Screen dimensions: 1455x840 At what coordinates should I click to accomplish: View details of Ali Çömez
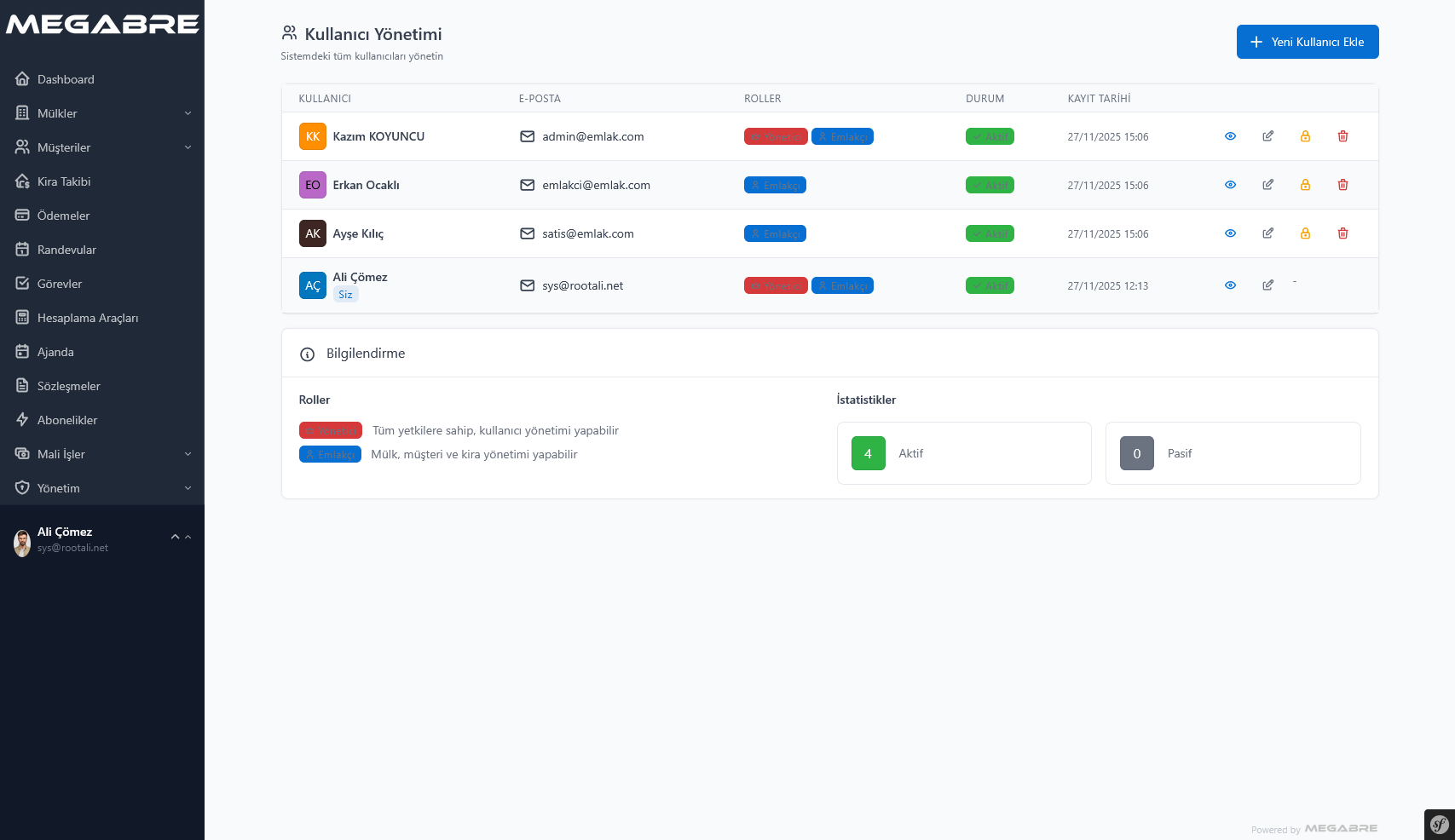[x=1230, y=285]
